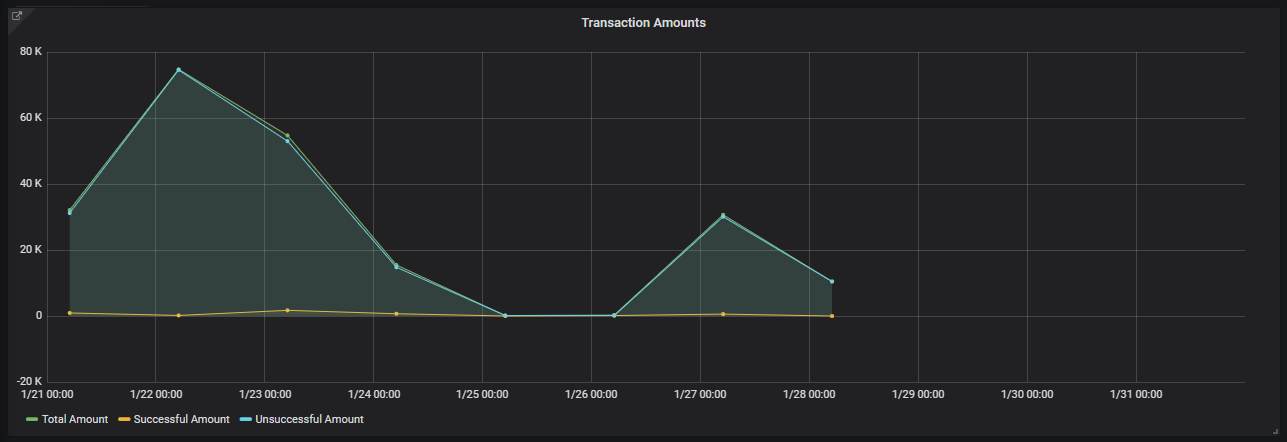This screenshot has height=442, width=1287.
Task: Click the 40 K y-axis label
Action: click(31, 184)
